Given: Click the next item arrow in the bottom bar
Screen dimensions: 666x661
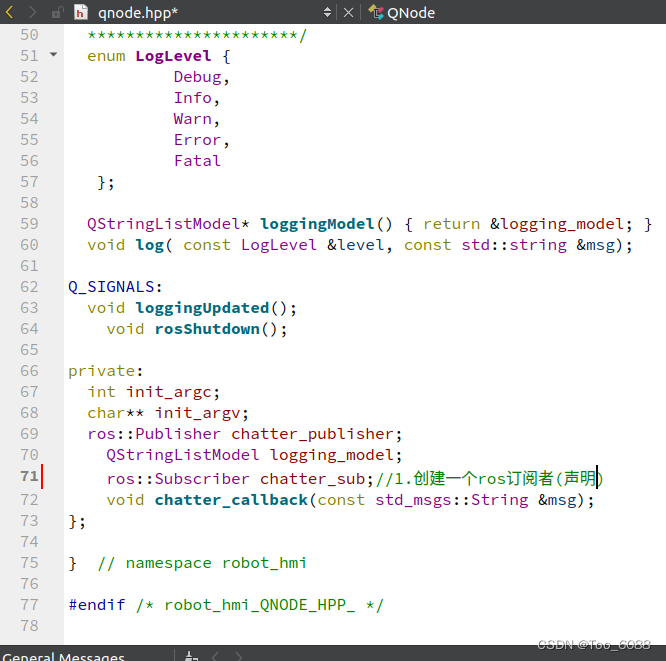Looking at the screenshot, I should coord(239,656).
